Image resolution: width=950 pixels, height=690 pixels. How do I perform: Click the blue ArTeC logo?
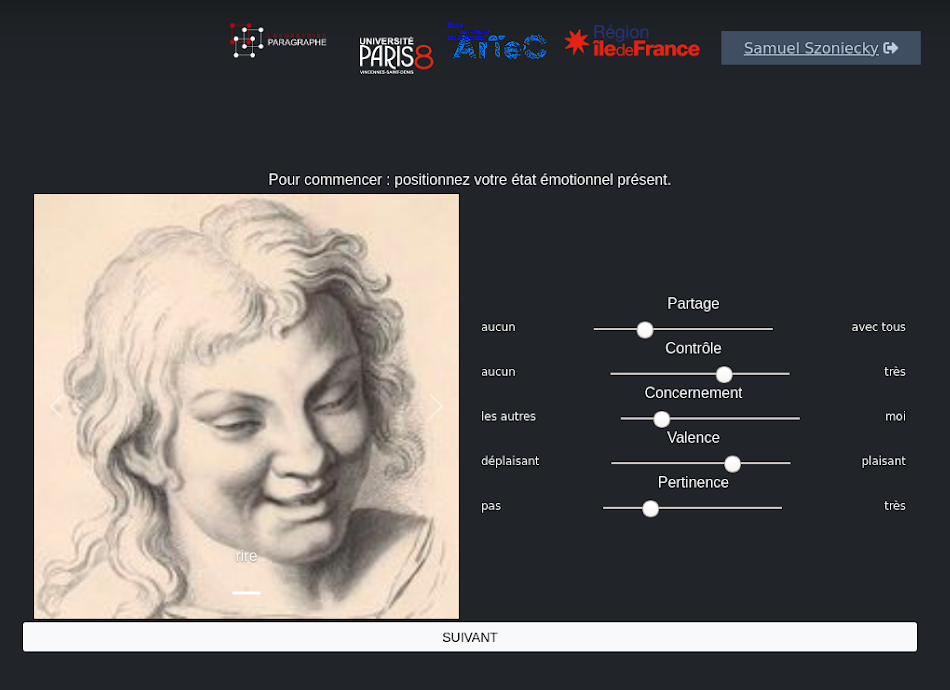(x=497, y=42)
